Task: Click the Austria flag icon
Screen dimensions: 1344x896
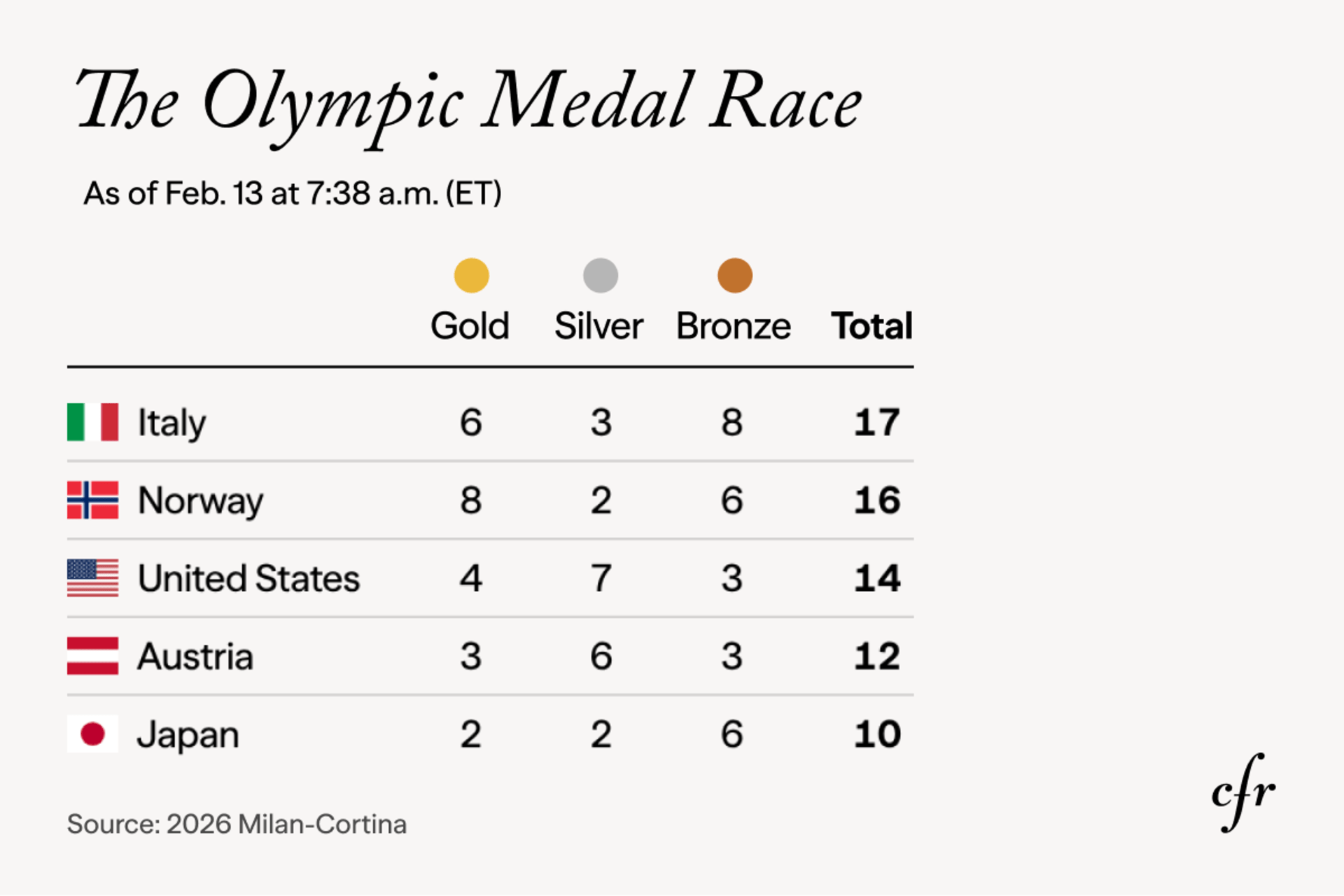Action: click(x=92, y=656)
